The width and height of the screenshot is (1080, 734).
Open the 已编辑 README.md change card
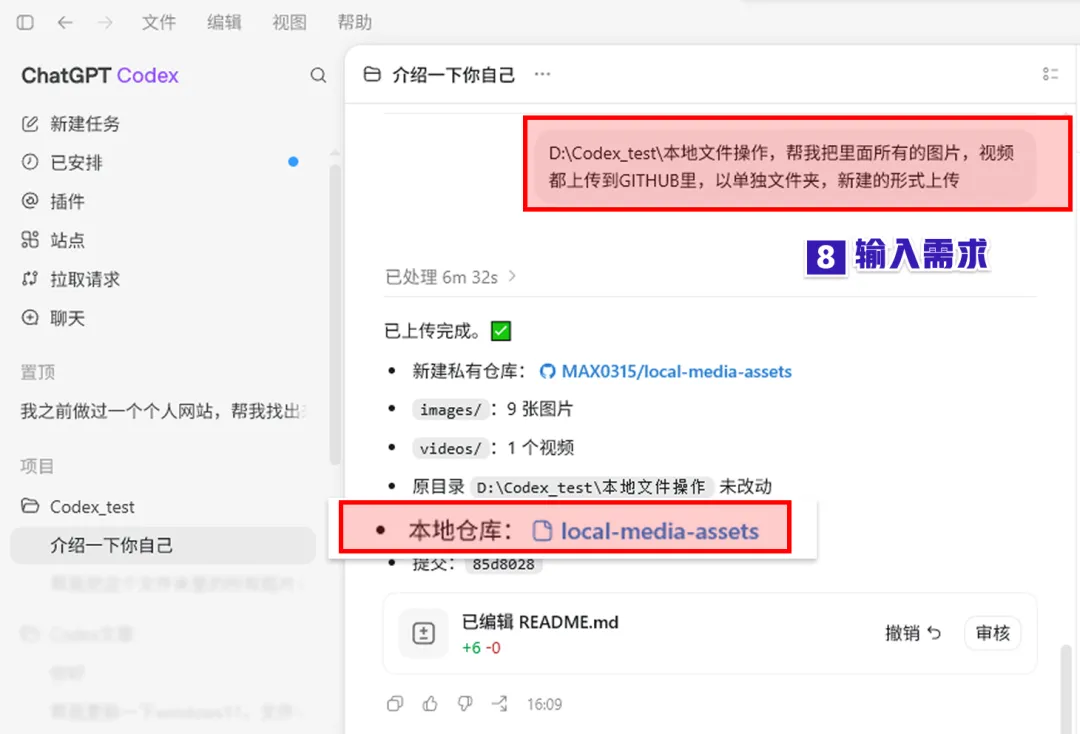[709, 633]
